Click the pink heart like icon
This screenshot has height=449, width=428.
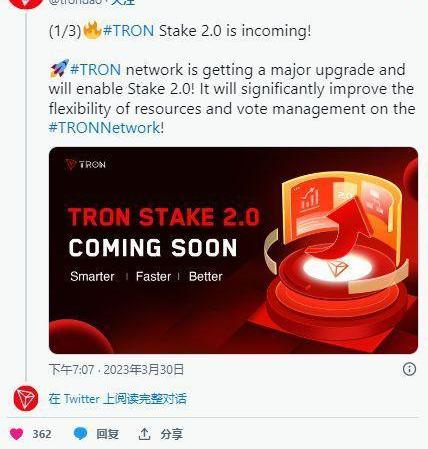click(x=16, y=434)
